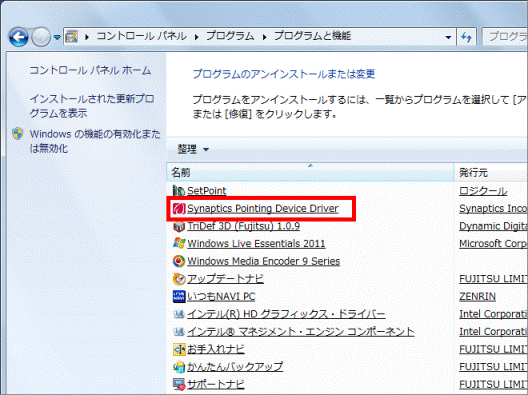The image size is (528, 395).
Task: Click shield icon beside Windows の機能
Action: (x=18, y=134)
